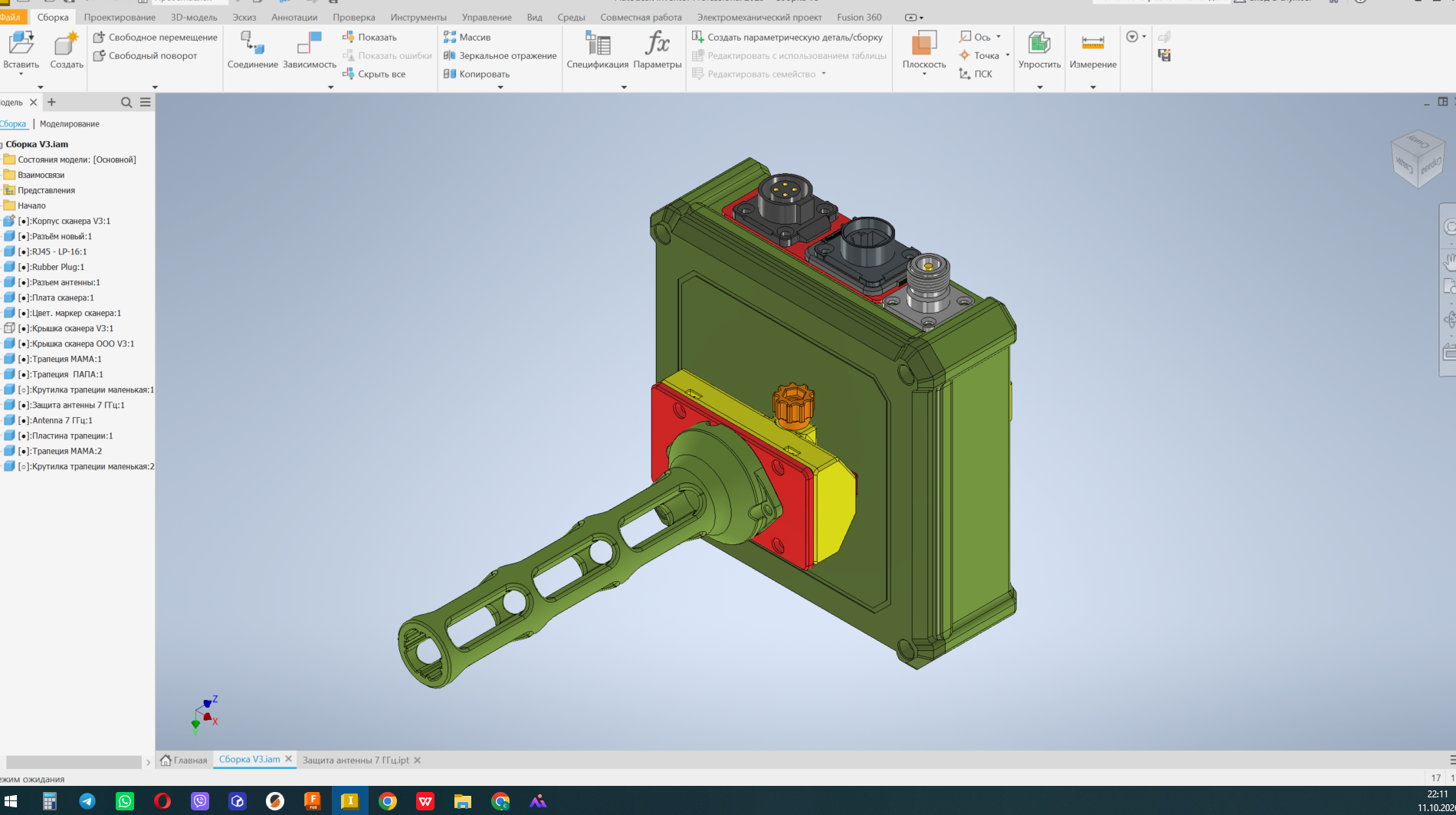This screenshot has height=815, width=1456.
Task: Select Корпус сканера V3:1 in browser tree
Action: (64, 221)
